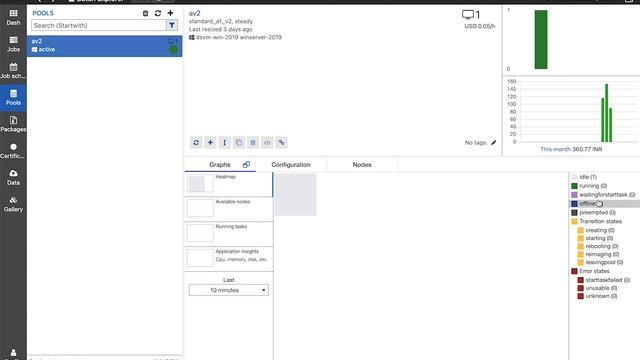Viewport: 640px width, 360px height.
Task: Switch to the Configuration tab
Action: 291,164
